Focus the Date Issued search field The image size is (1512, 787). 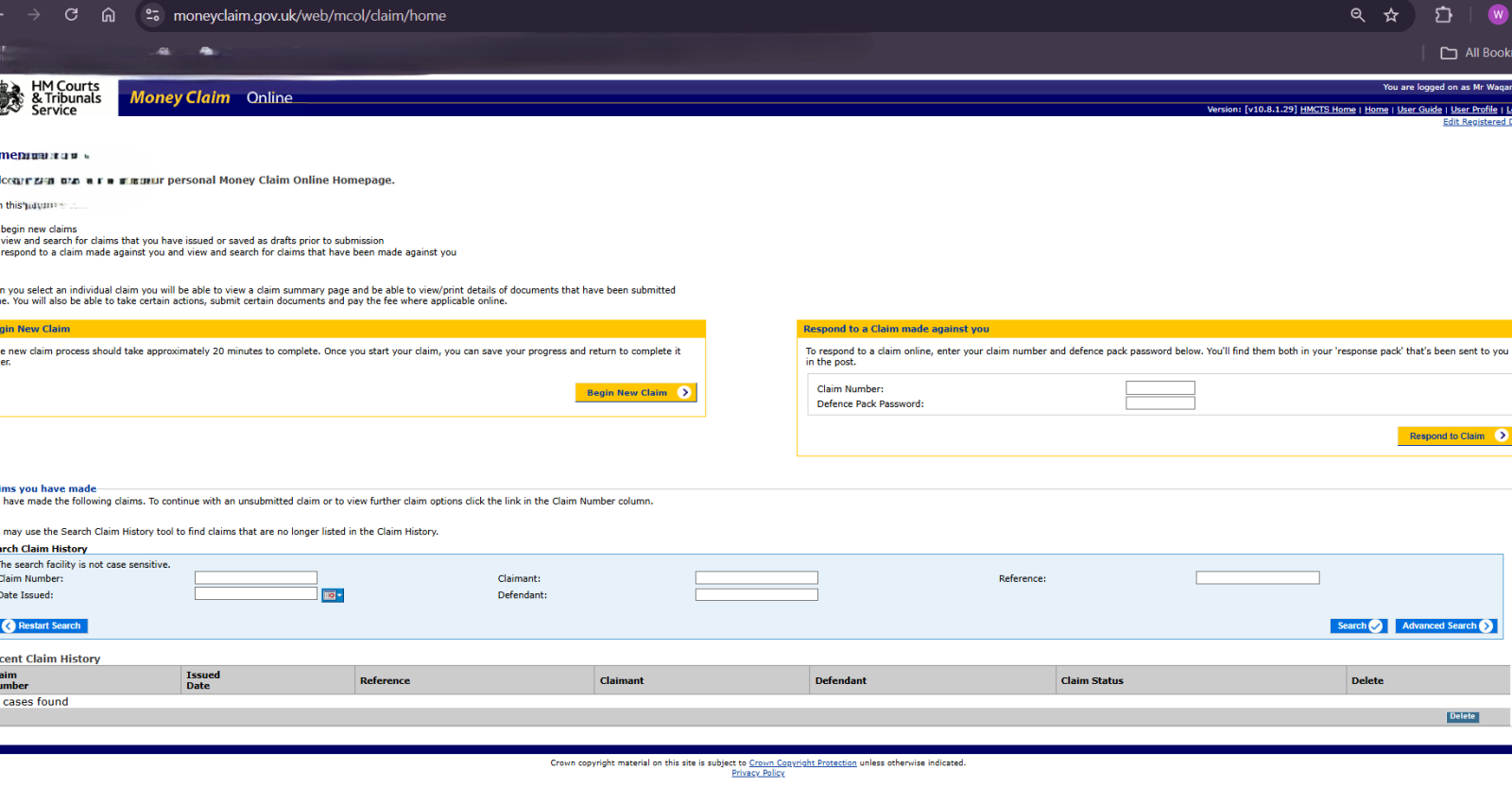256,593
